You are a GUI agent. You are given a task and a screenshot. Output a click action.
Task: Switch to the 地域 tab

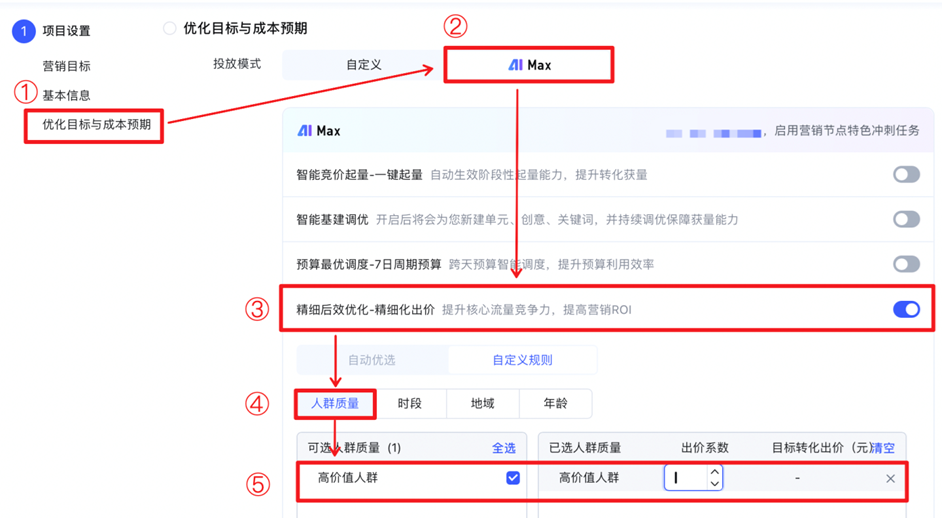(483, 404)
